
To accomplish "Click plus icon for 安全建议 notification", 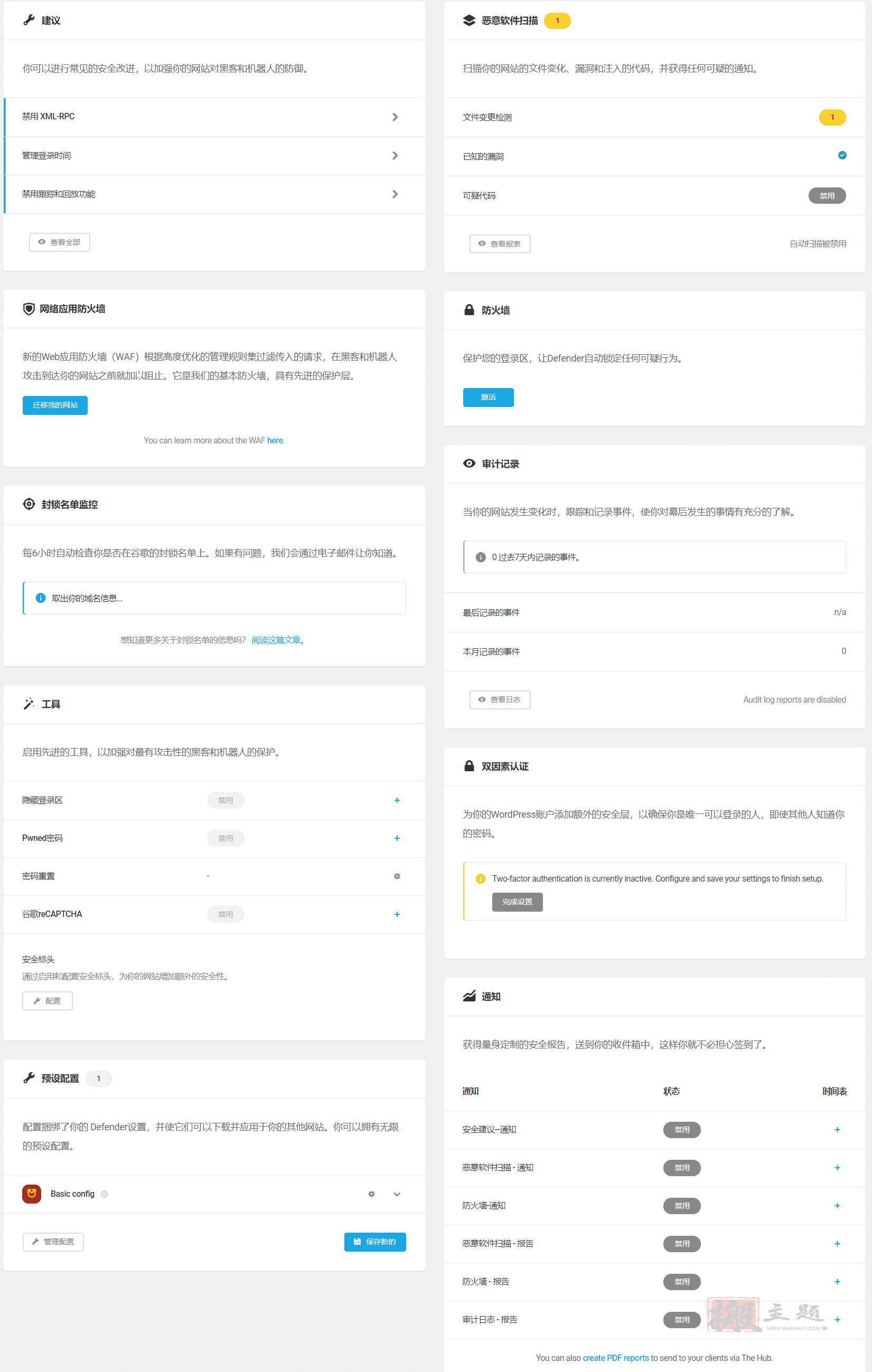I will (837, 1130).
